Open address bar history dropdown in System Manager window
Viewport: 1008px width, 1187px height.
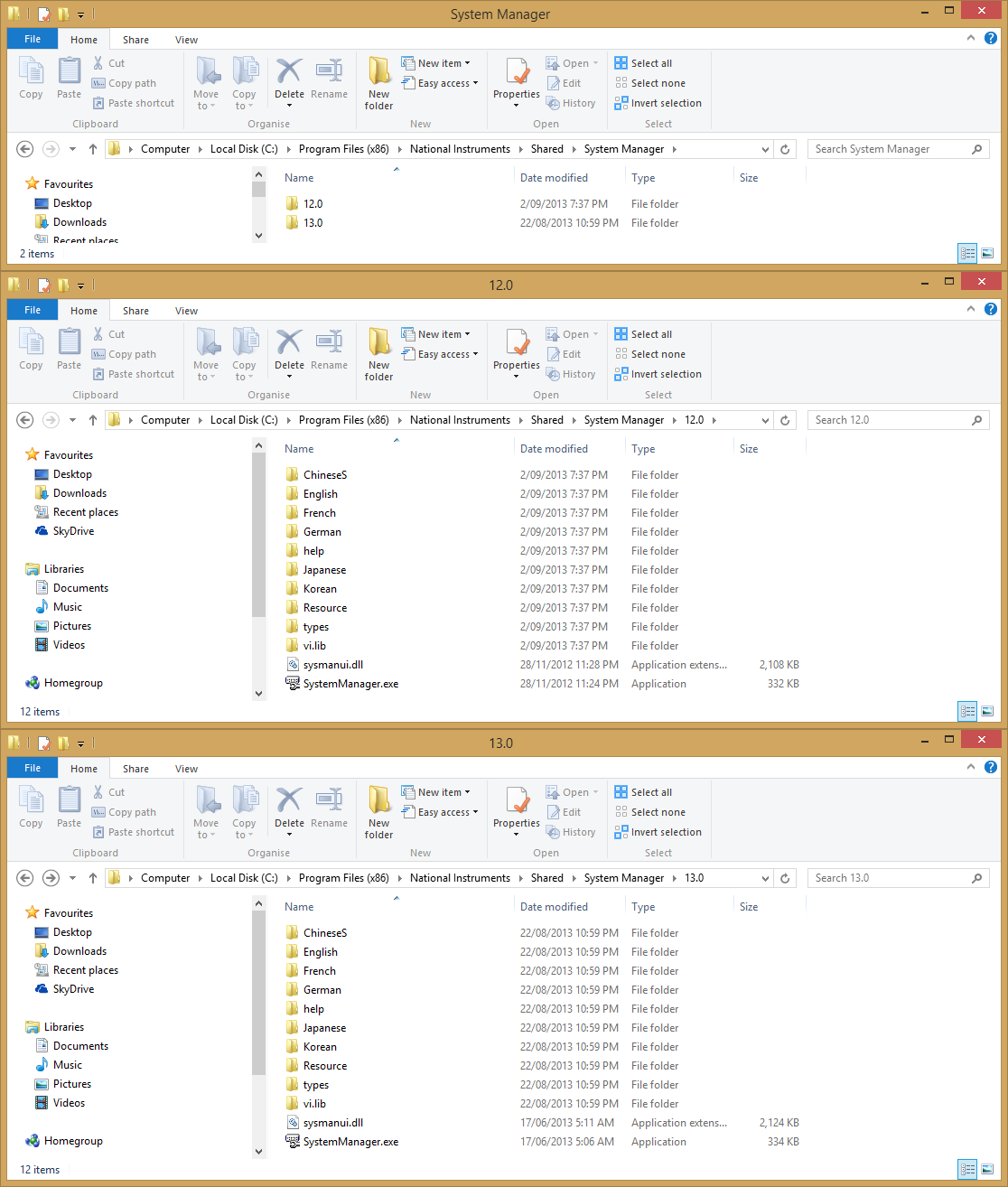(766, 149)
